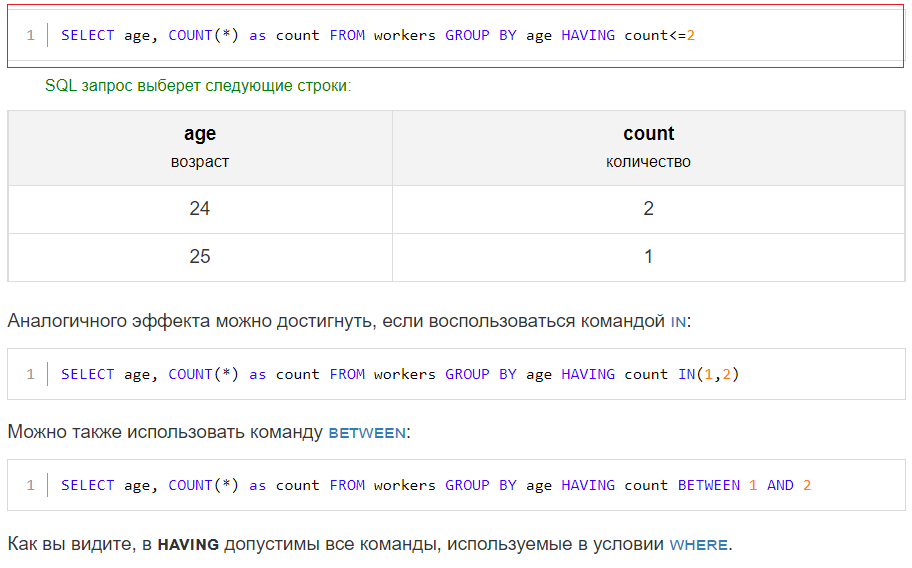
Task: Click the count column header
Action: click(x=649, y=148)
